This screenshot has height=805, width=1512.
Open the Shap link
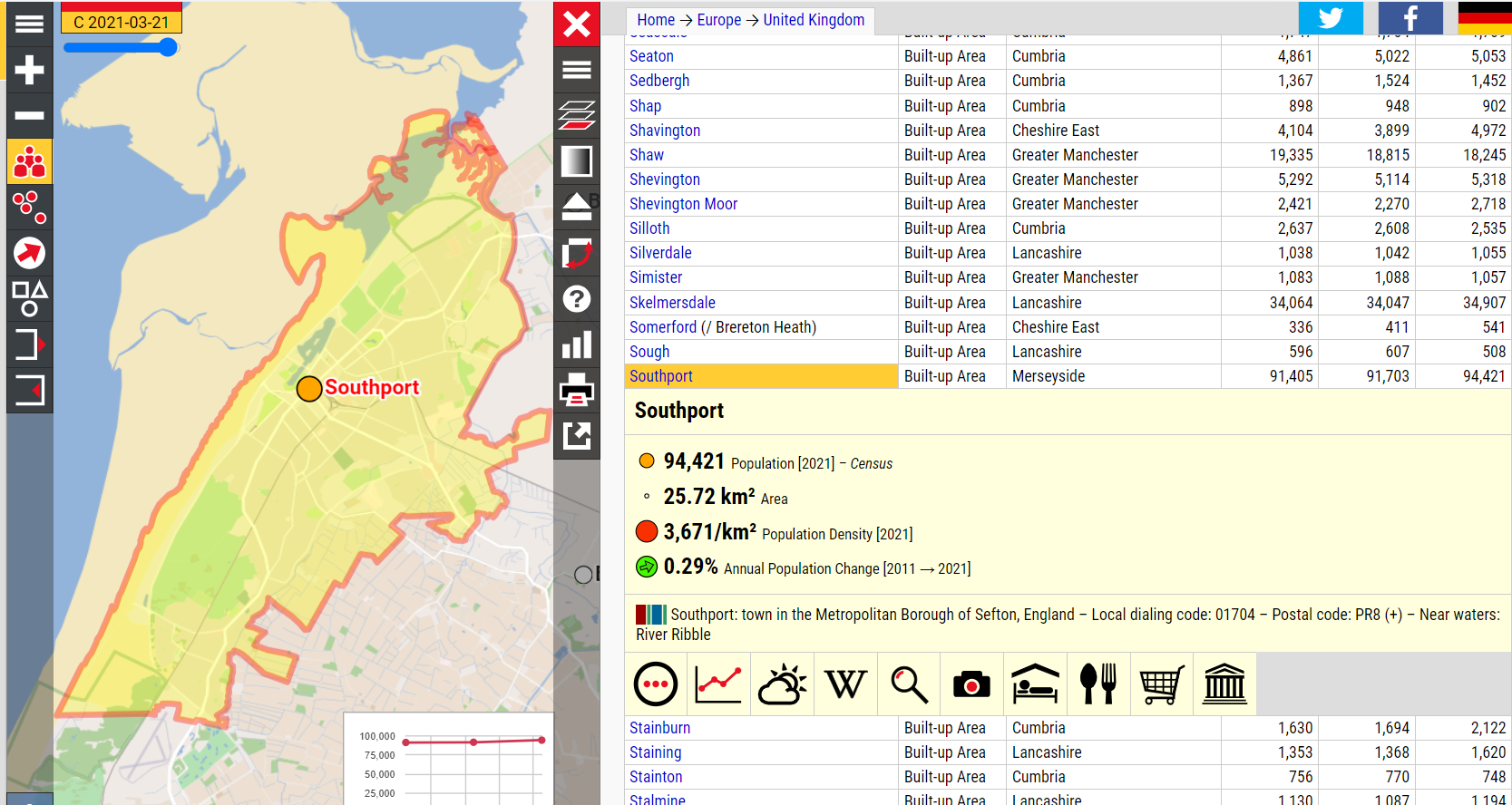pos(645,106)
